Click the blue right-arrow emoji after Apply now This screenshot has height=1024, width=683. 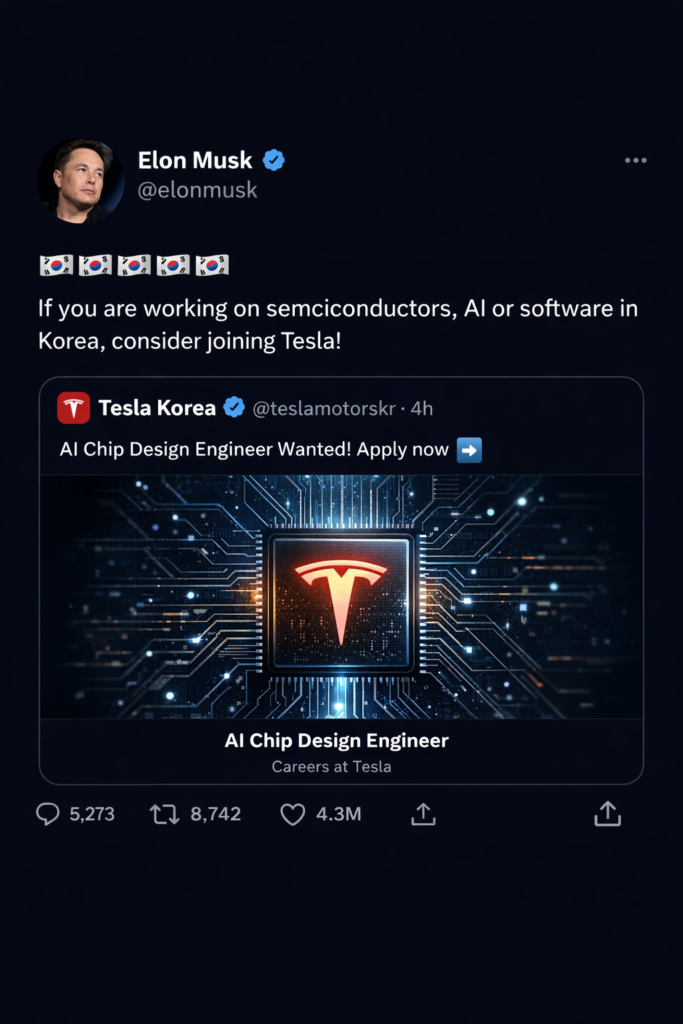pyautogui.click(x=469, y=450)
